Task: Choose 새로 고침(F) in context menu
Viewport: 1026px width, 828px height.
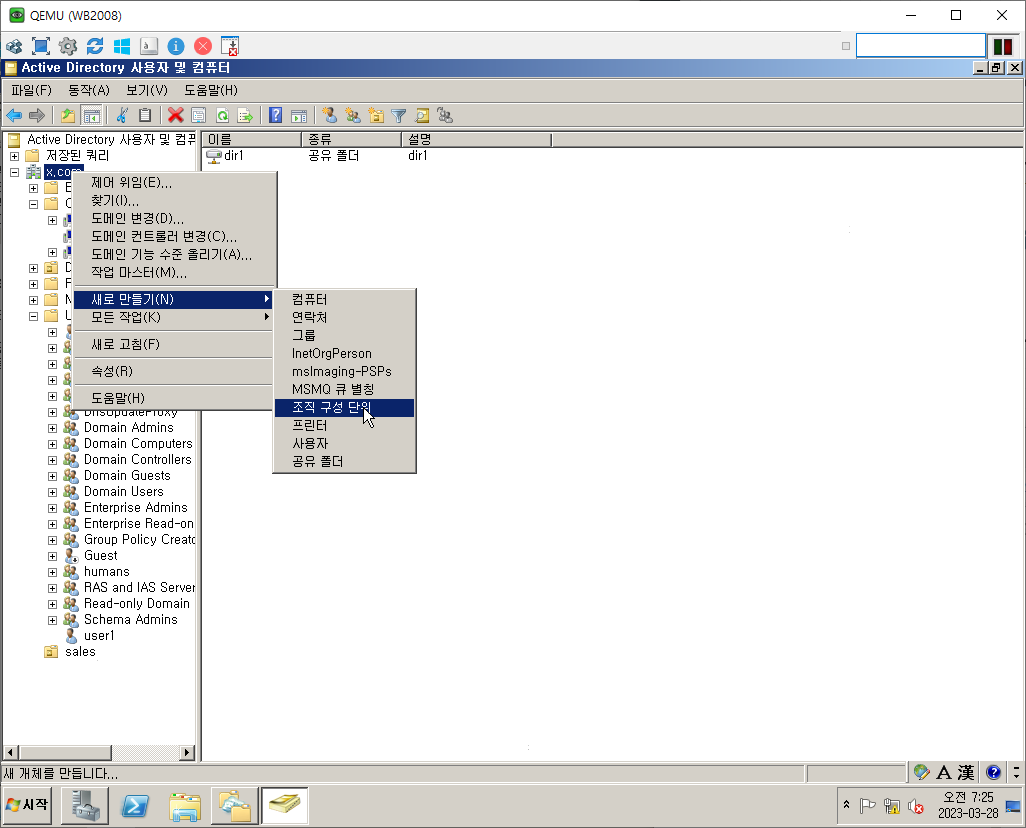Action: pos(173,344)
